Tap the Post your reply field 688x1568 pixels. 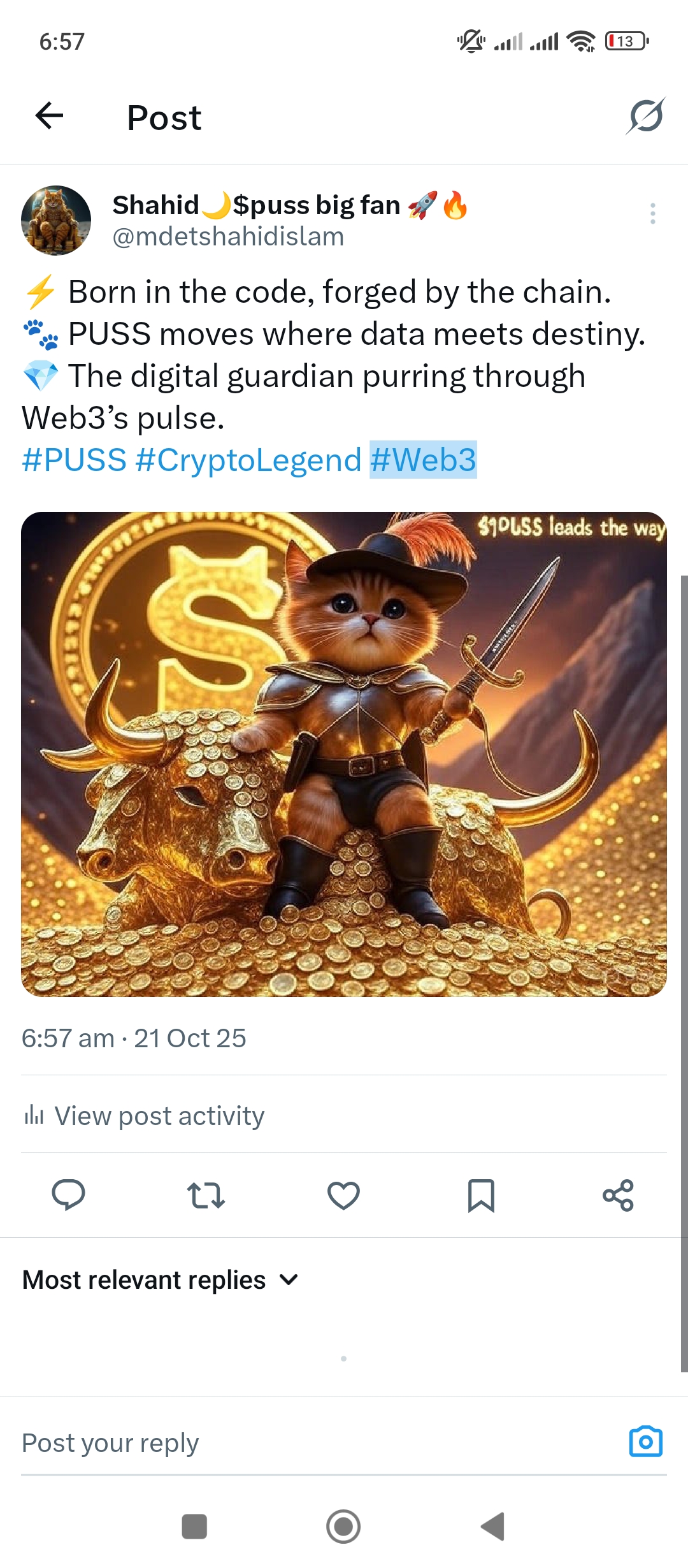tap(319, 1443)
